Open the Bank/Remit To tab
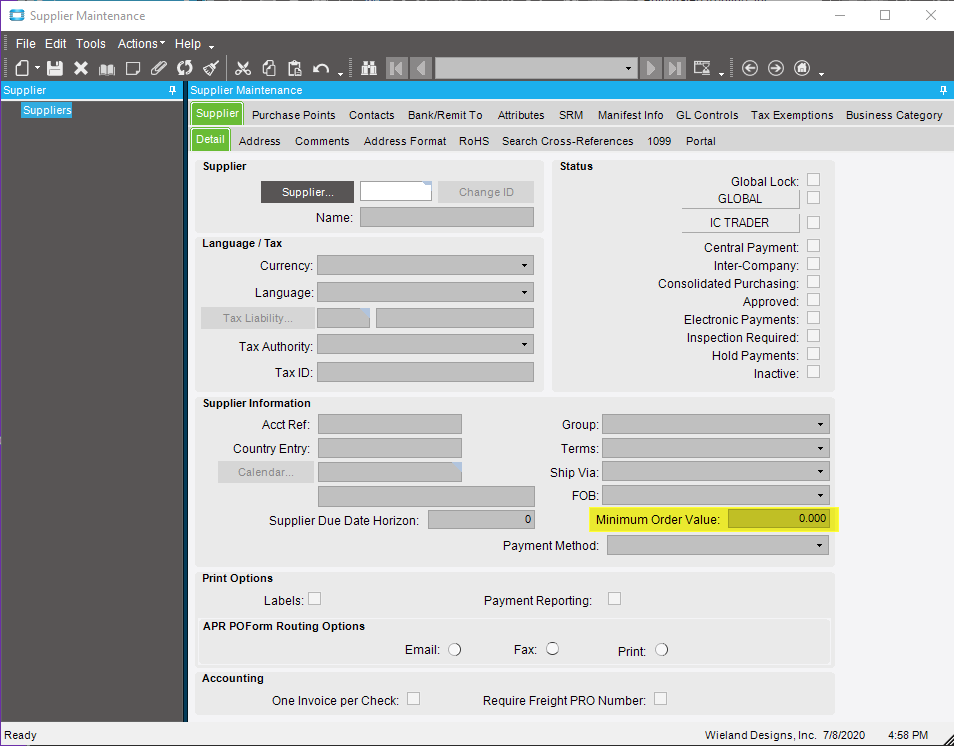Viewport: 954px width, 746px height. (x=445, y=115)
